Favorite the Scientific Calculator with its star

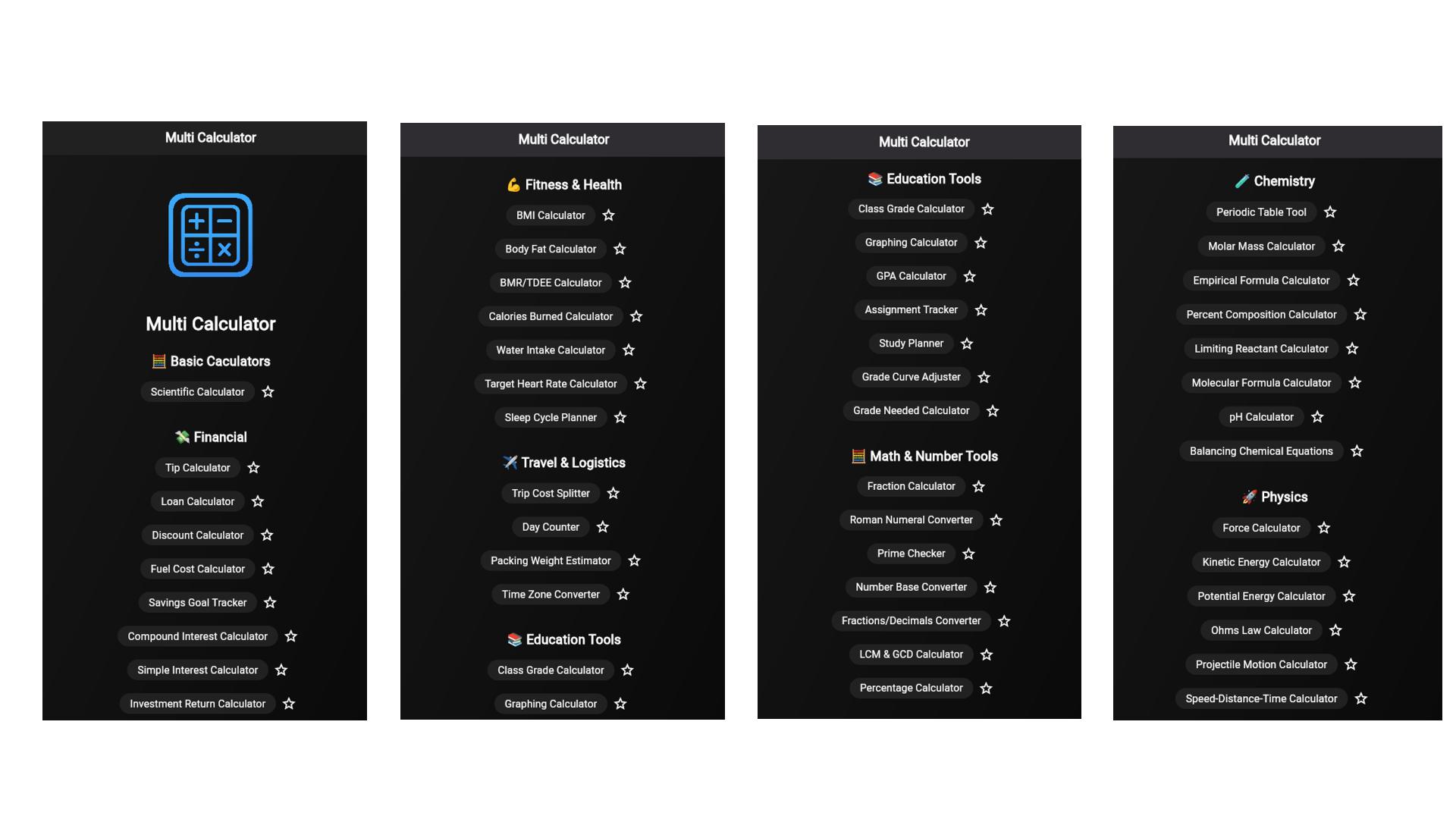click(268, 392)
